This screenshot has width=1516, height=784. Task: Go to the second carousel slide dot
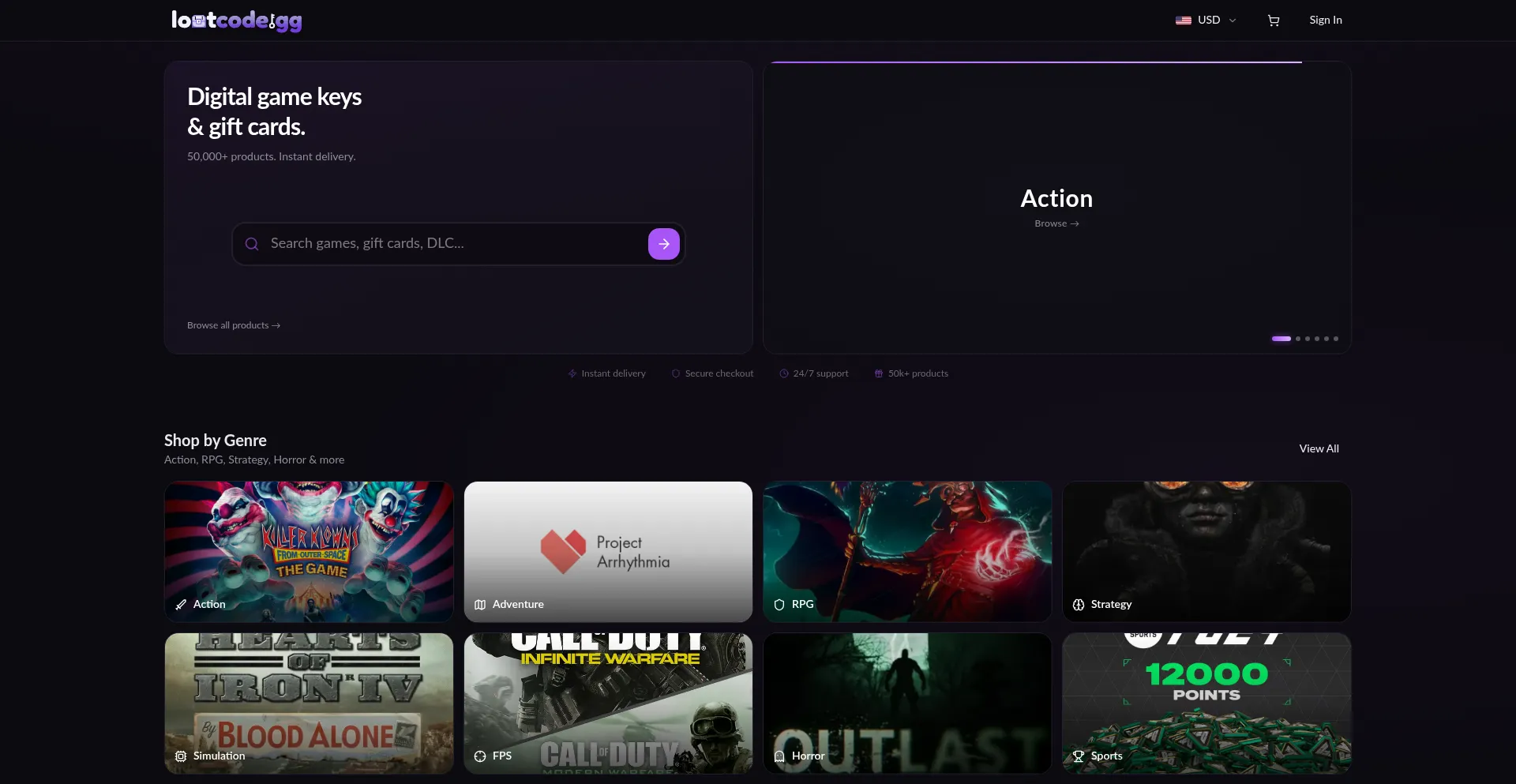[1298, 339]
